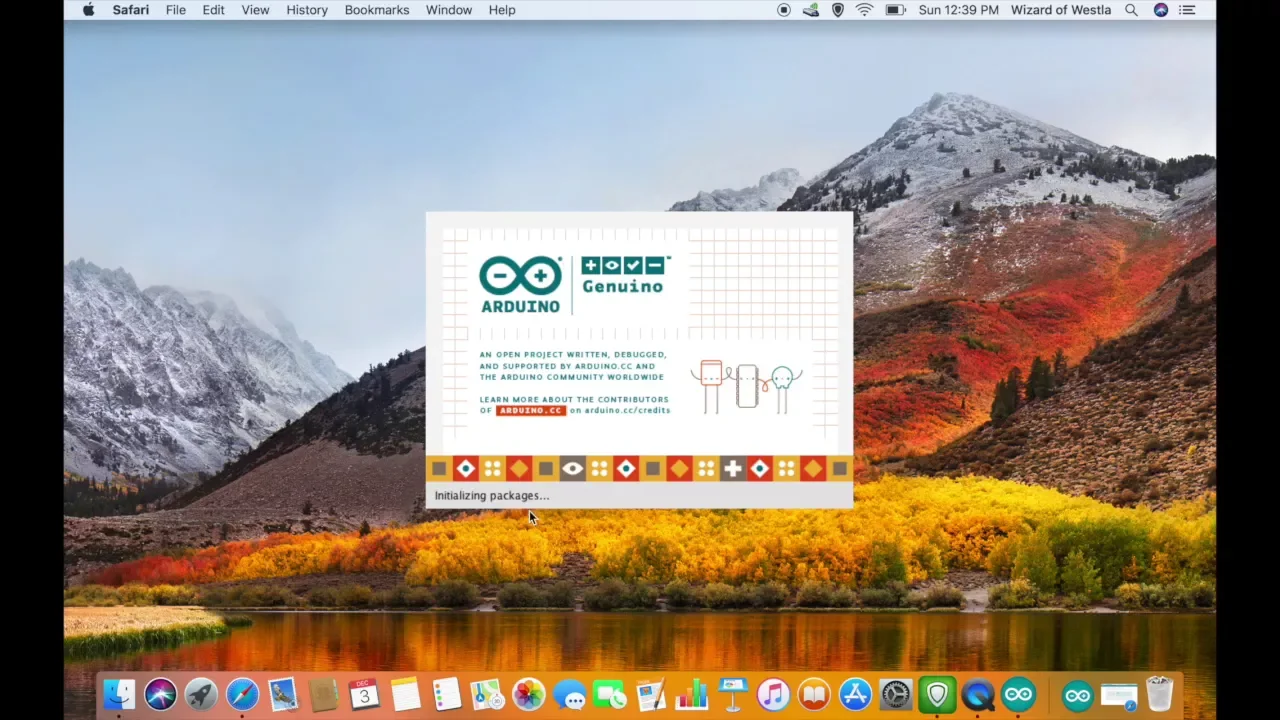Show Notification Center from the menu bar

[1187, 10]
